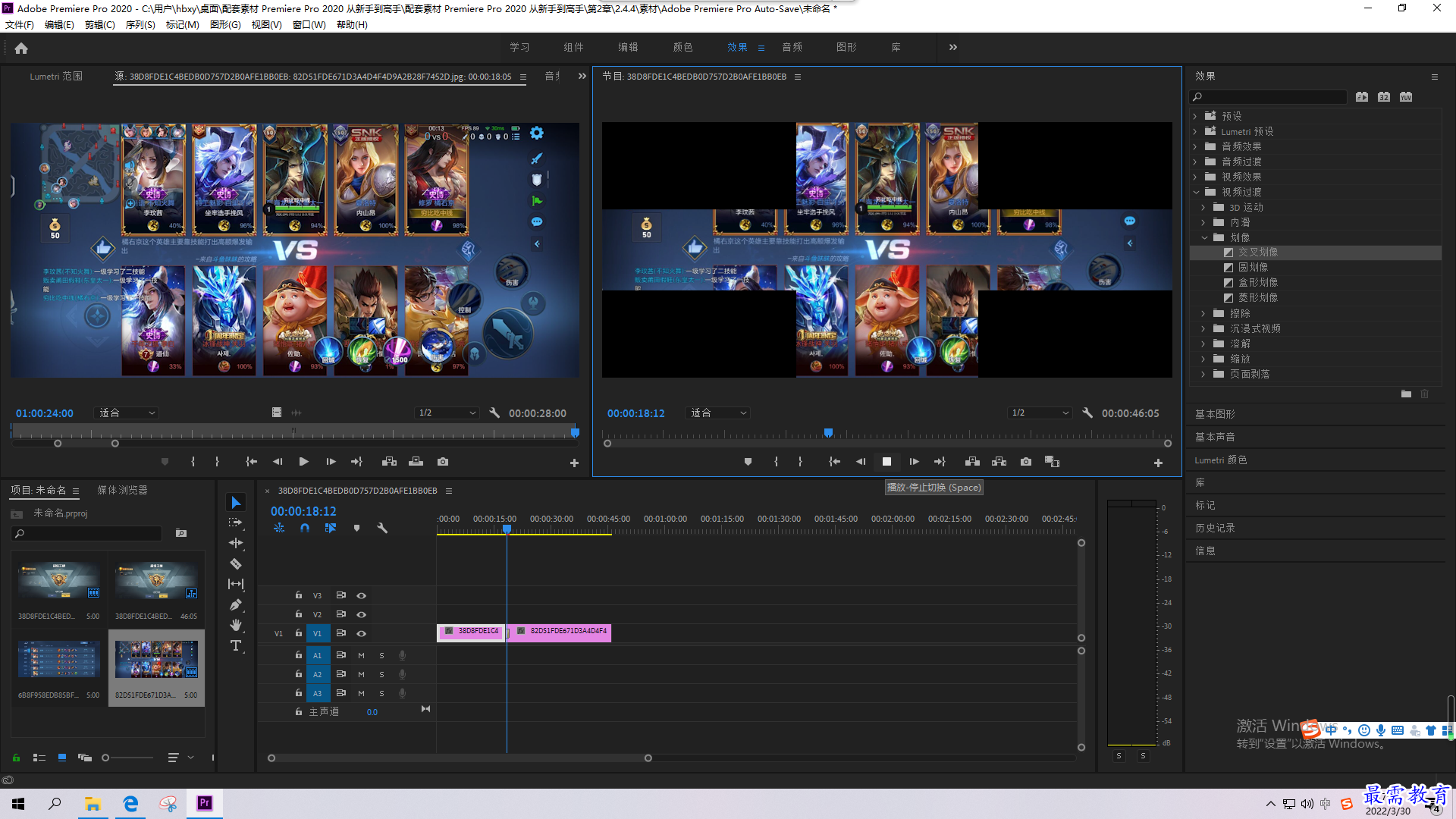Image resolution: width=1456 pixels, height=819 pixels.
Task: Expand the 音频效果 folder
Action: coord(1195,146)
